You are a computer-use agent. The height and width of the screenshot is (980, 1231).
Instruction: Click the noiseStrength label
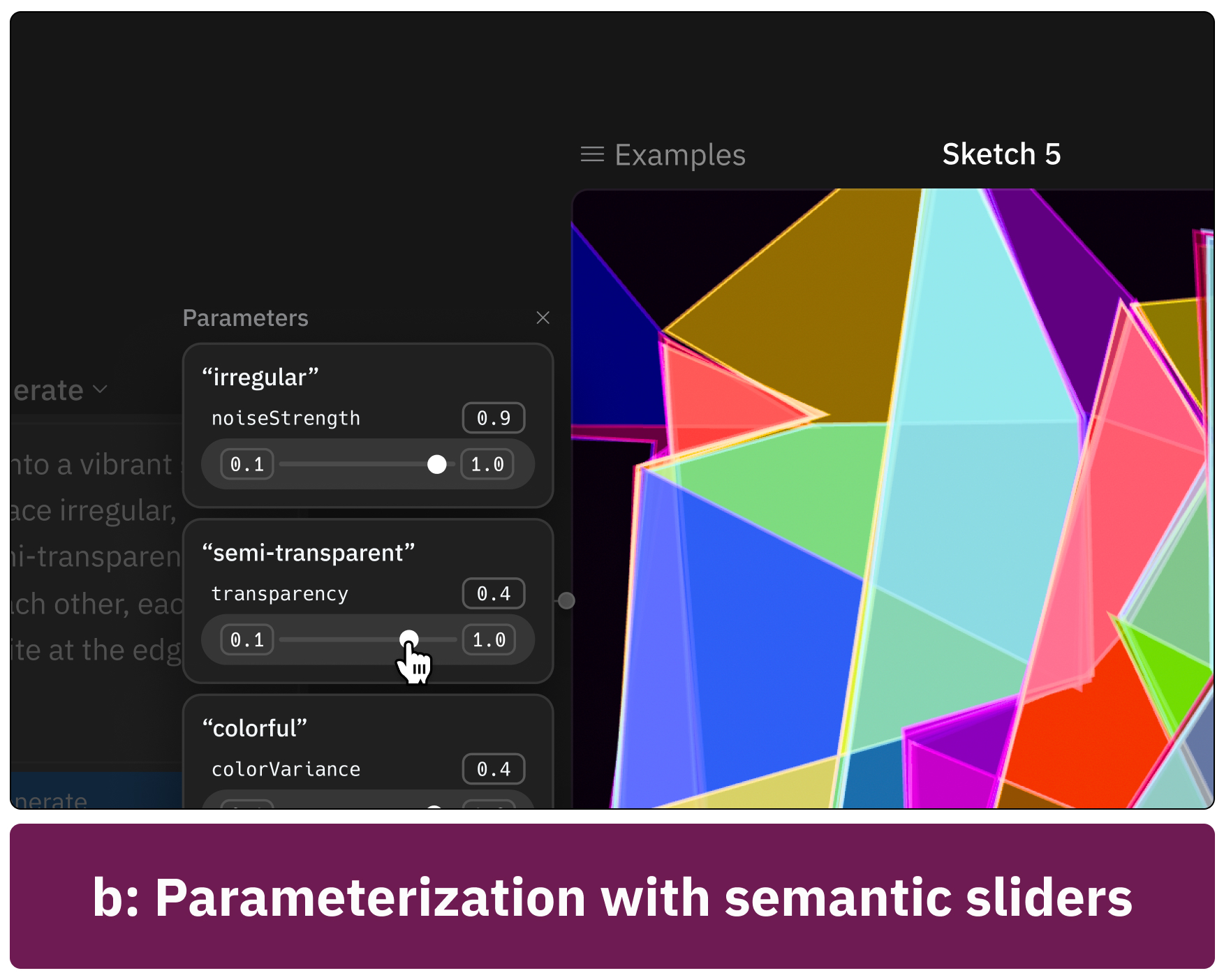[286, 418]
